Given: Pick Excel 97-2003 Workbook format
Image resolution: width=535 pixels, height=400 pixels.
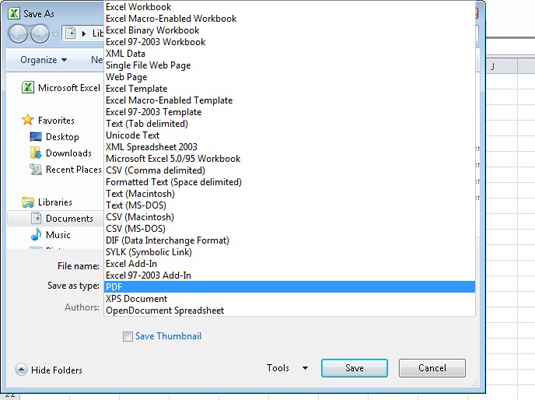Looking at the screenshot, I should (x=289, y=42).
